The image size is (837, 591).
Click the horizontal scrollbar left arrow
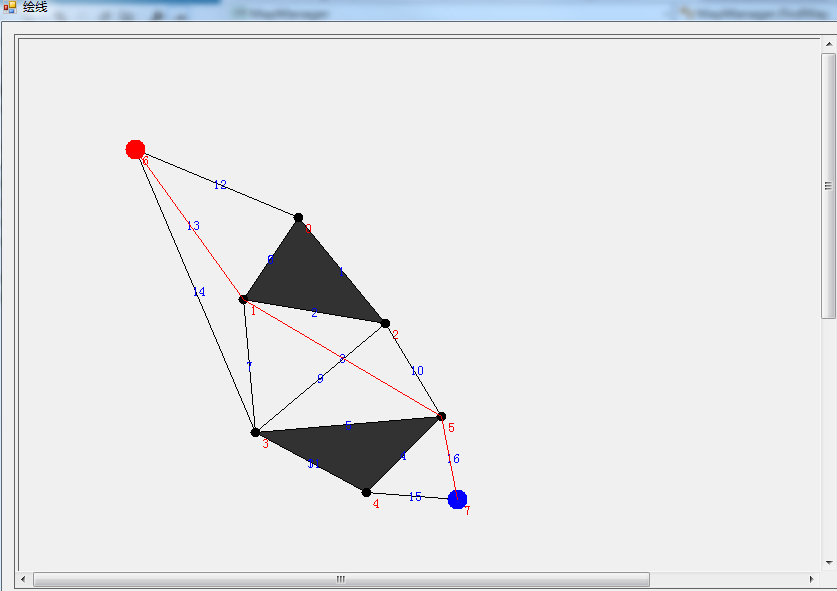coord(23,579)
